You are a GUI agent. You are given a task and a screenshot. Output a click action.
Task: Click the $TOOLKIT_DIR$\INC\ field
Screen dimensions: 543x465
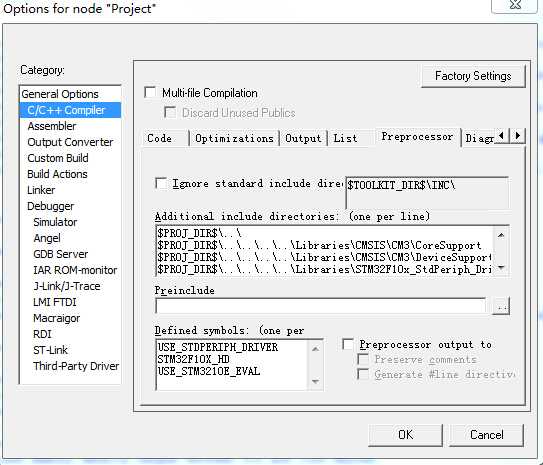tap(427, 193)
